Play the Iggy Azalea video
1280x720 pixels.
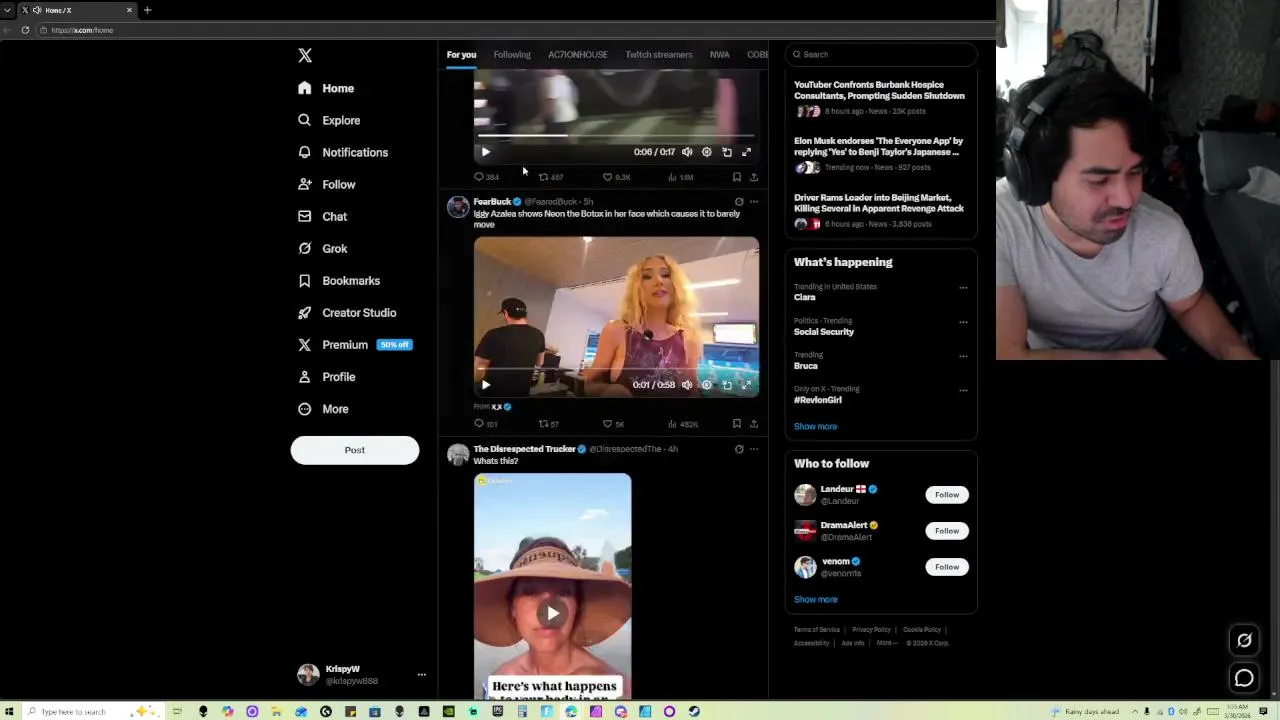tap(486, 385)
